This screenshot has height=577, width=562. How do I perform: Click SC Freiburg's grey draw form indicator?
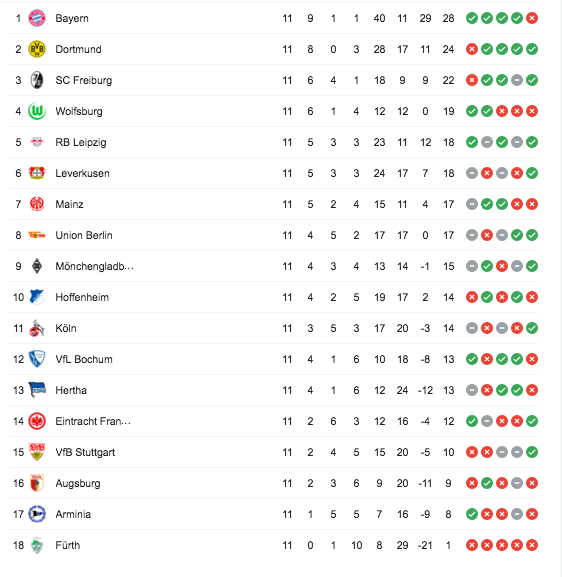pos(517,80)
